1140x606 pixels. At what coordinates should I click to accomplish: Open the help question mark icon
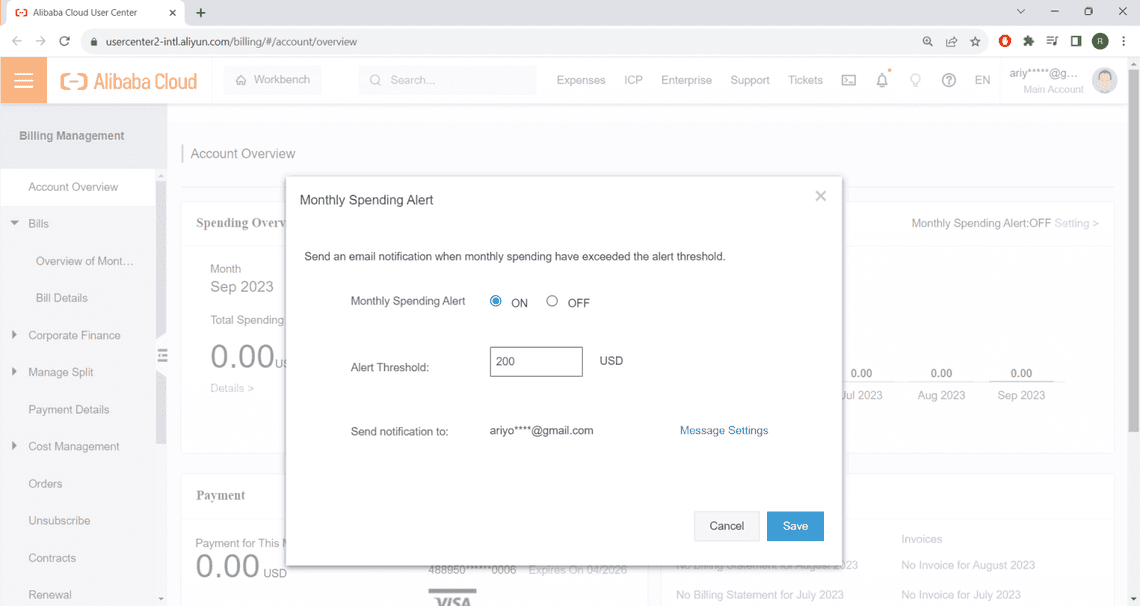click(948, 81)
